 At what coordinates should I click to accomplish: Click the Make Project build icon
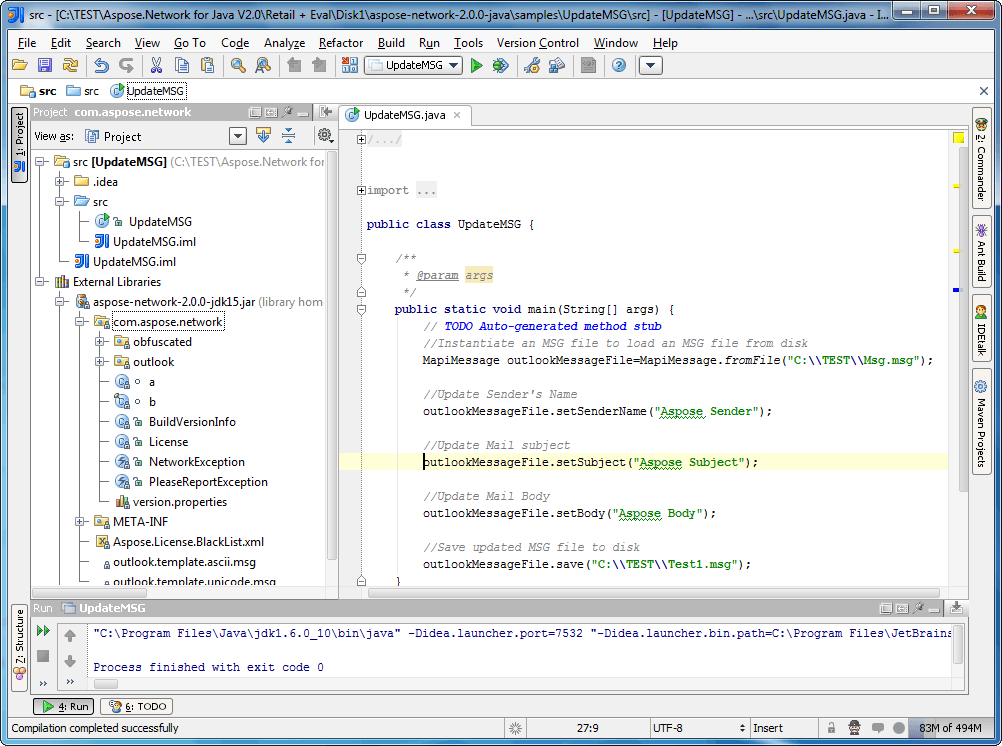[350, 65]
